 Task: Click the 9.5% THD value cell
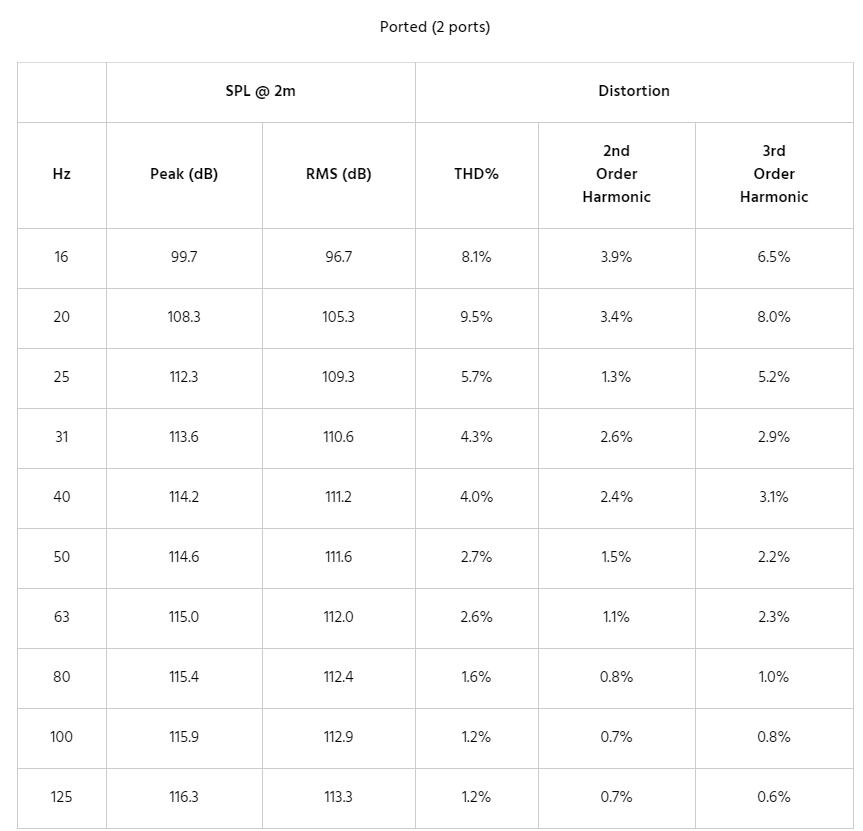coord(476,317)
